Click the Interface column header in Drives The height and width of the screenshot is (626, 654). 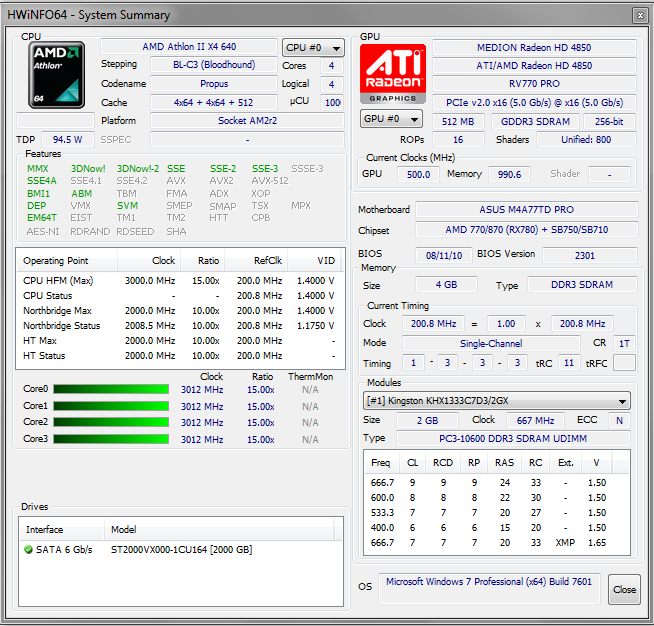(x=62, y=530)
